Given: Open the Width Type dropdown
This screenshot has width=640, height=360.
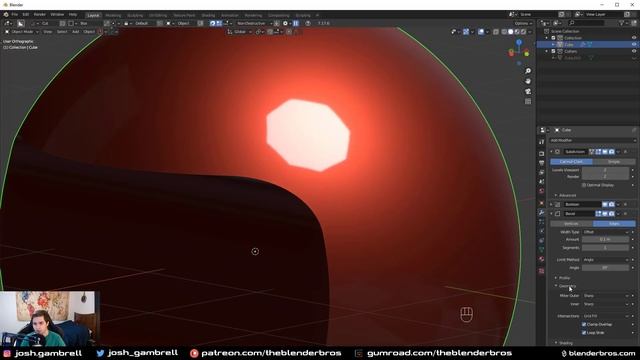Looking at the screenshot, I should [x=606, y=232].
